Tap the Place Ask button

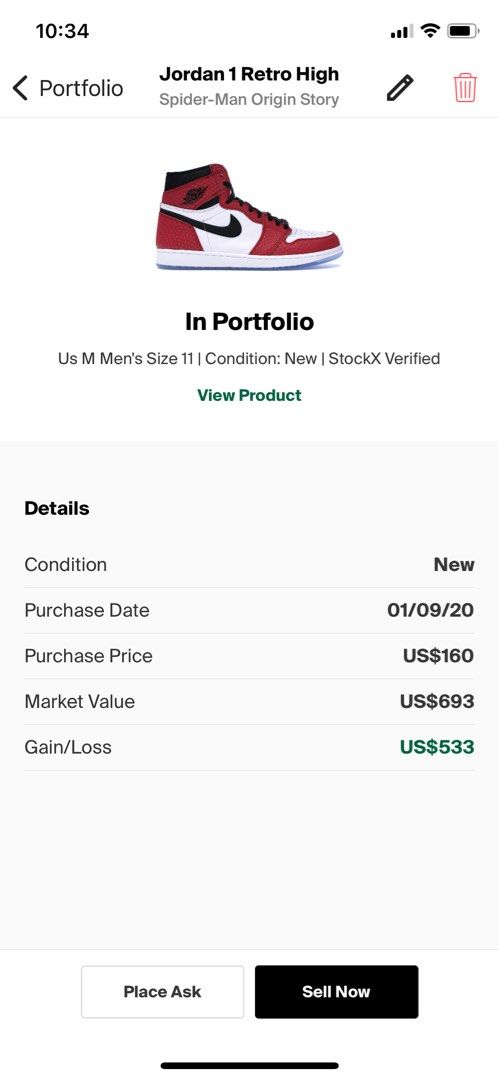click(x=163, y=992)
